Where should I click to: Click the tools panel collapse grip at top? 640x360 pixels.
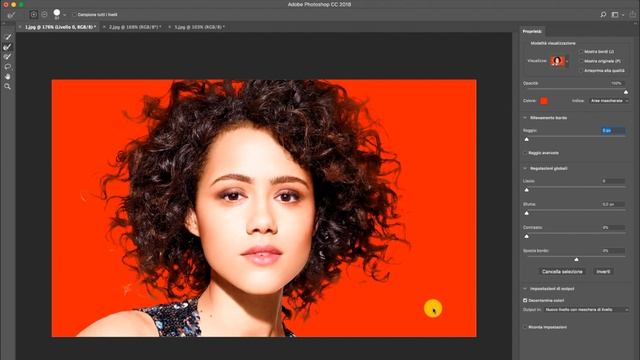(3, 23)
